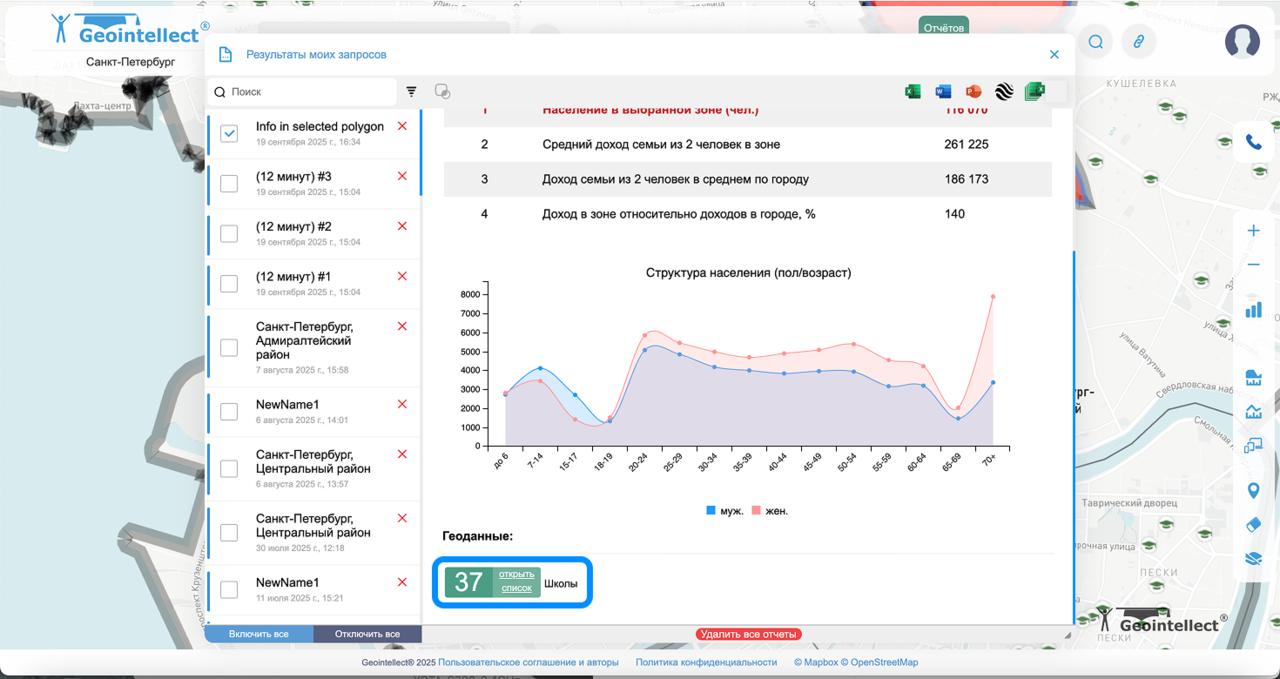Click the link chain icon in header
Image resolution: width=1280 pixels, height=679 pixels.
tap(1138, 42)
